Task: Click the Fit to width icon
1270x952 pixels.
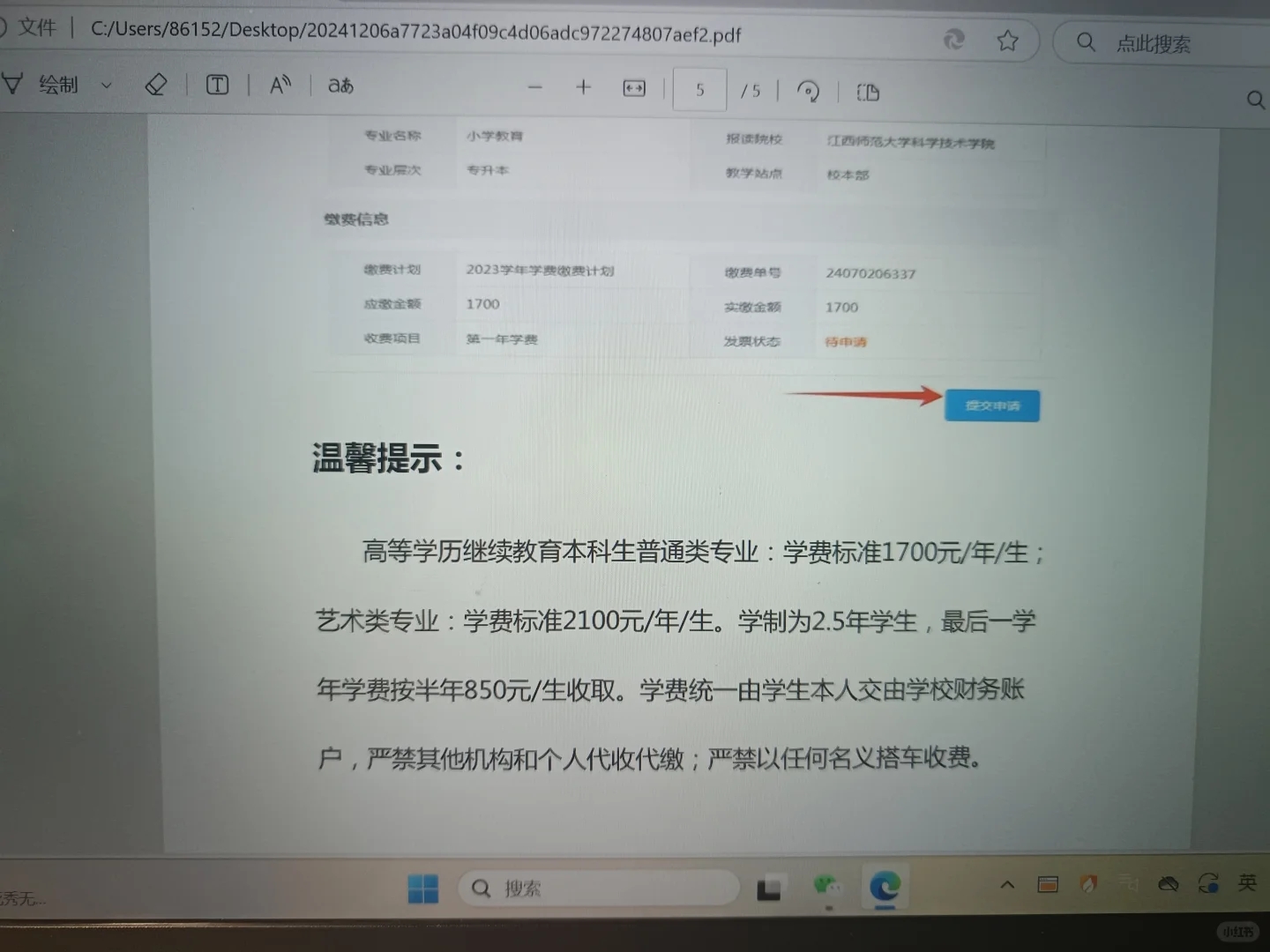Action: 634,88
